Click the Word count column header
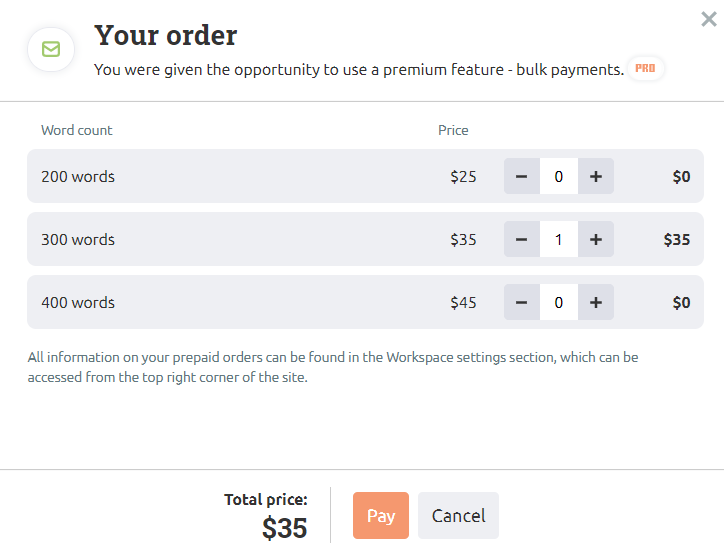Screen dimensions: 724x556 [x=77, y=130]
